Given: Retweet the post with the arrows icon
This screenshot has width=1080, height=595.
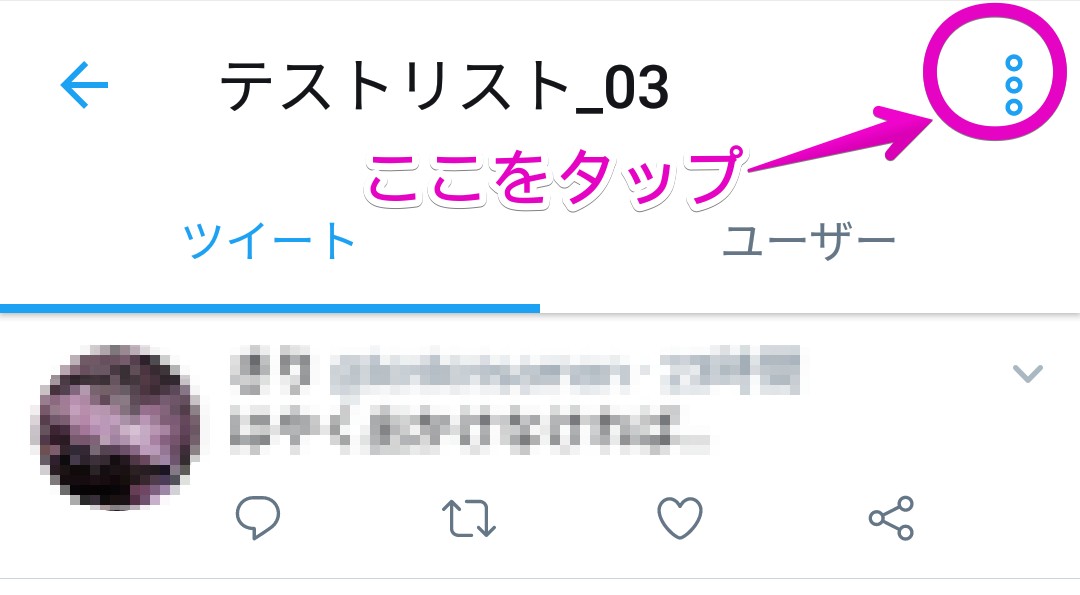Looking at the screenshot, I should pyautogui.click(x=468, y=518).
